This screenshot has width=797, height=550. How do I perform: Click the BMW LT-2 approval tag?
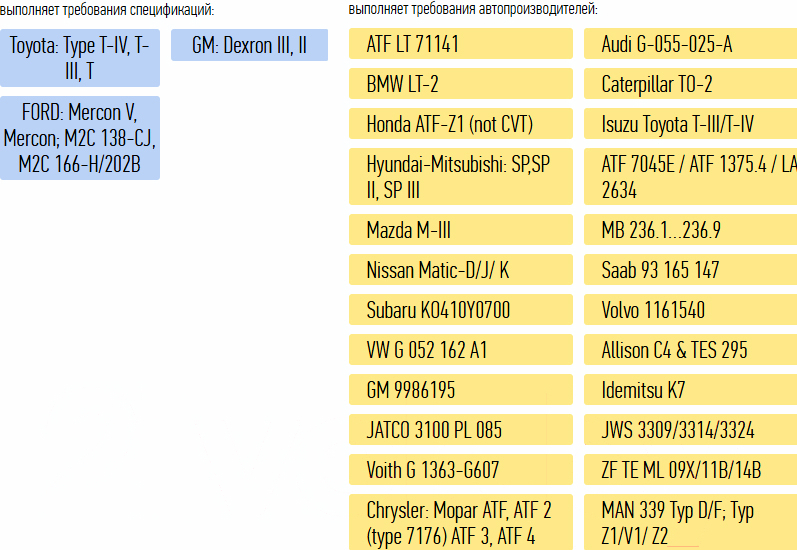tap(461, 84)
